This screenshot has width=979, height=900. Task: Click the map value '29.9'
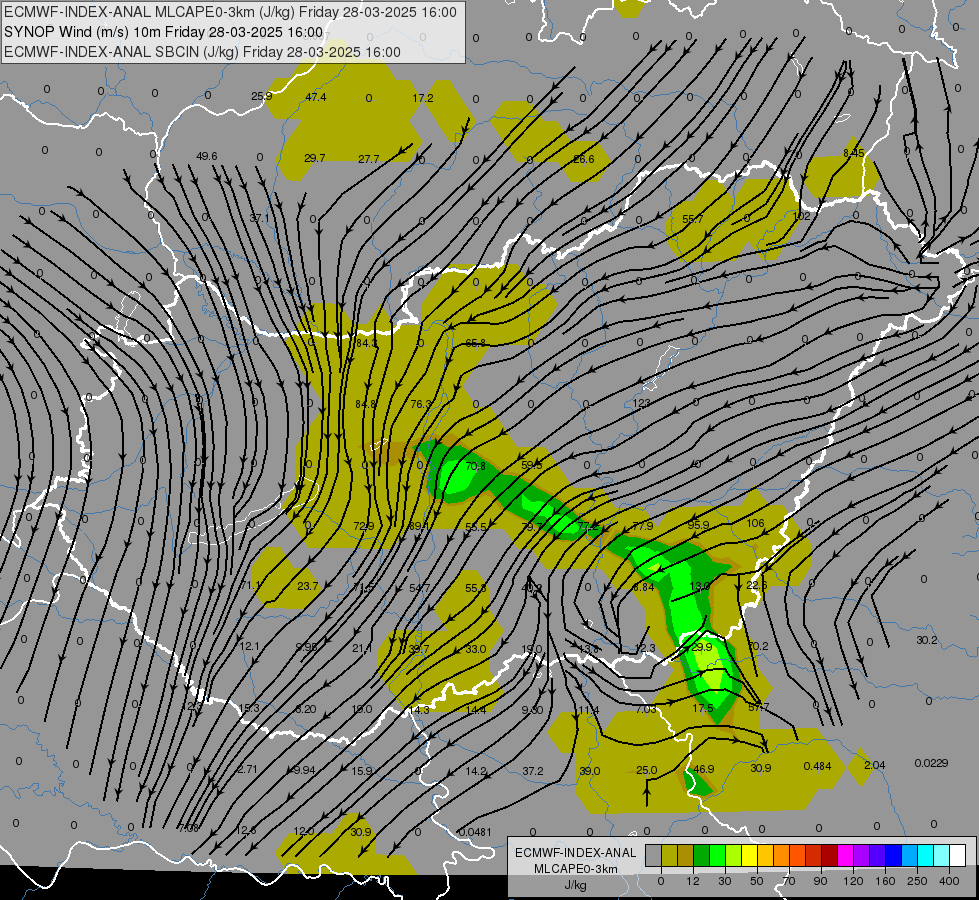tap(702, 647)
